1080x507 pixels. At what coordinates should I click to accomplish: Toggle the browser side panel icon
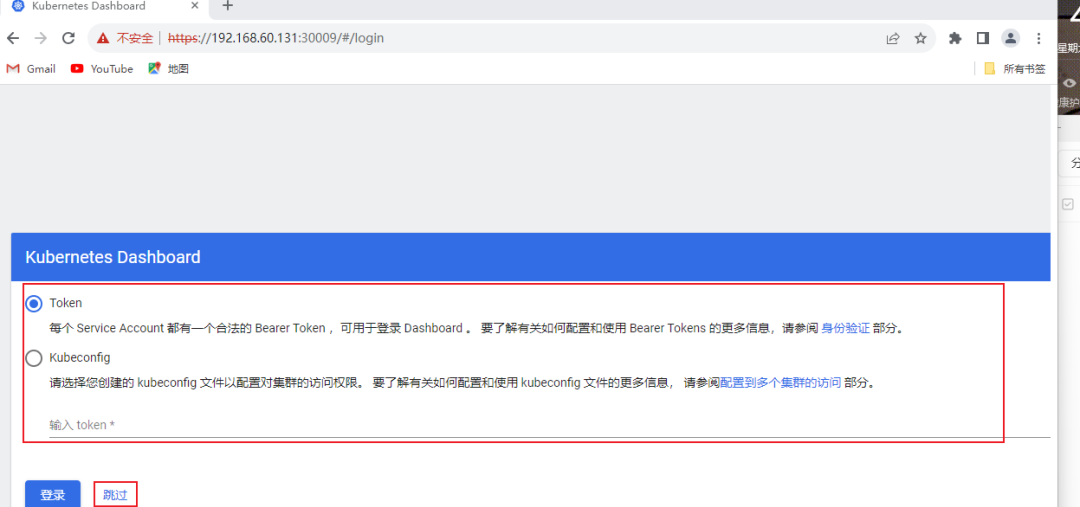pos(983,39)
